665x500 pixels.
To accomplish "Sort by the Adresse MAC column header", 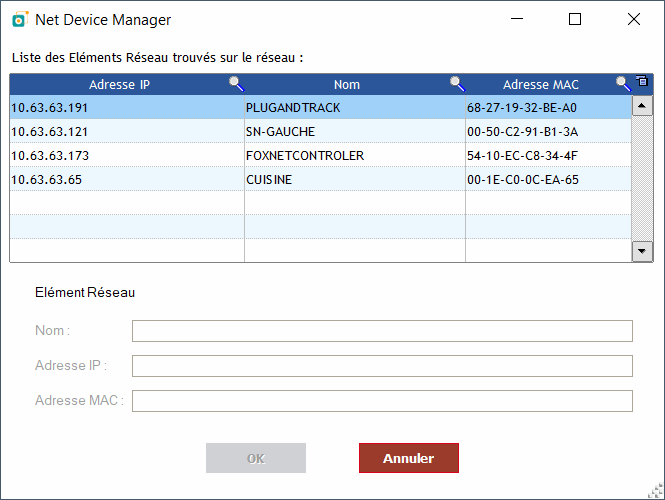I will click(x=541, y=84).
